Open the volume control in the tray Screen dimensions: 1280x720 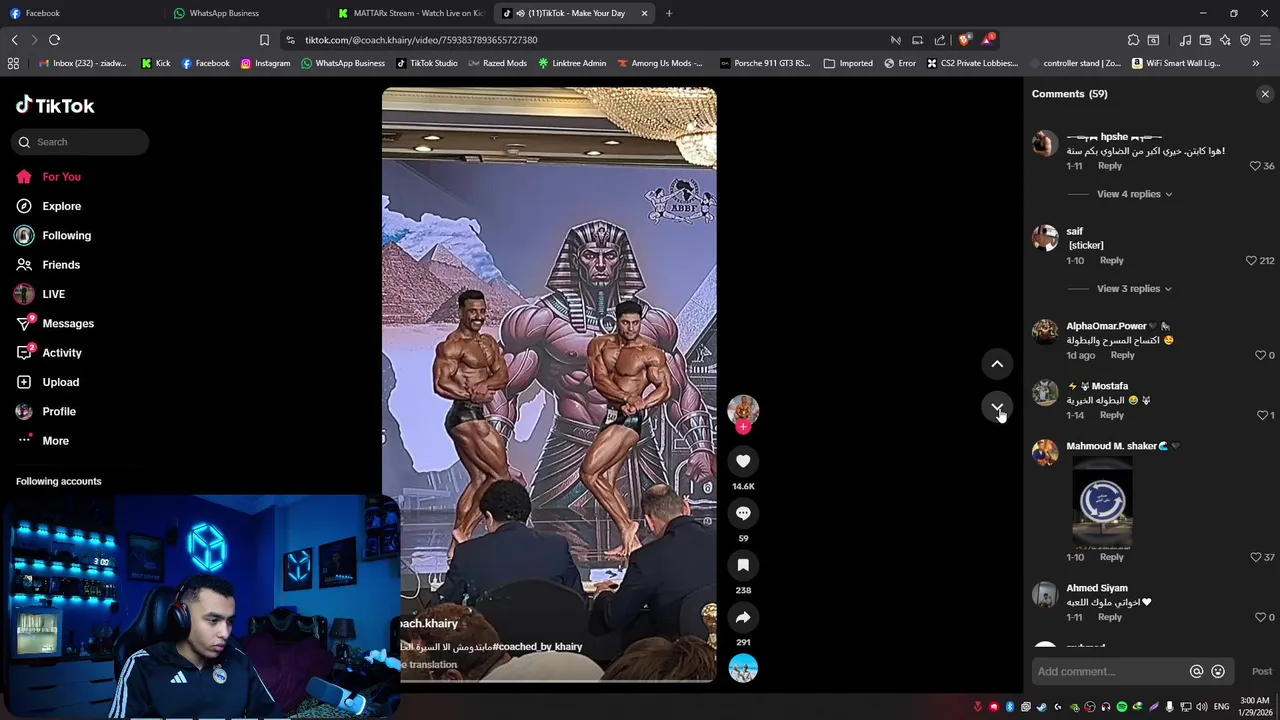tap(1201, 707)
